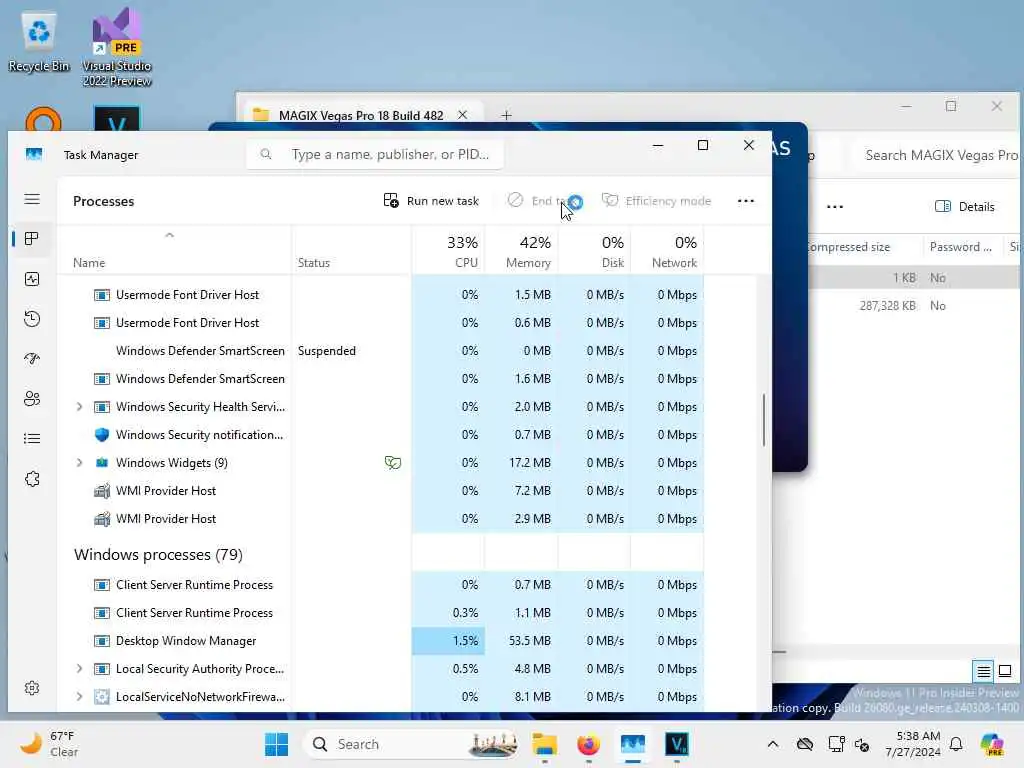Open File Explorer see more ellipsis
This screenshot has width=1024, height=768.
coord(835,207)
